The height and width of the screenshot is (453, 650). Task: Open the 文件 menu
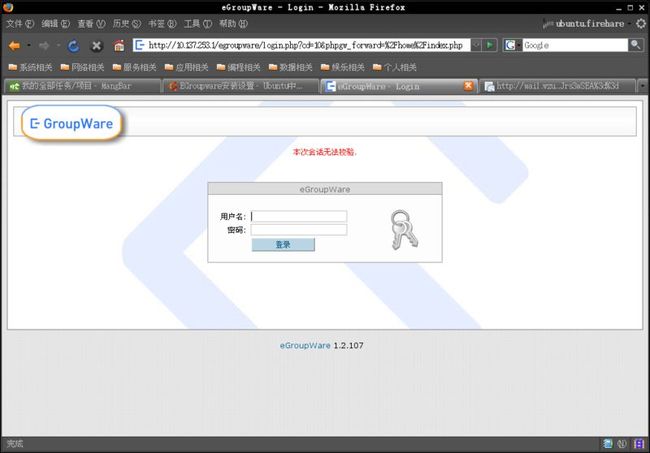[x=20, y=24]
